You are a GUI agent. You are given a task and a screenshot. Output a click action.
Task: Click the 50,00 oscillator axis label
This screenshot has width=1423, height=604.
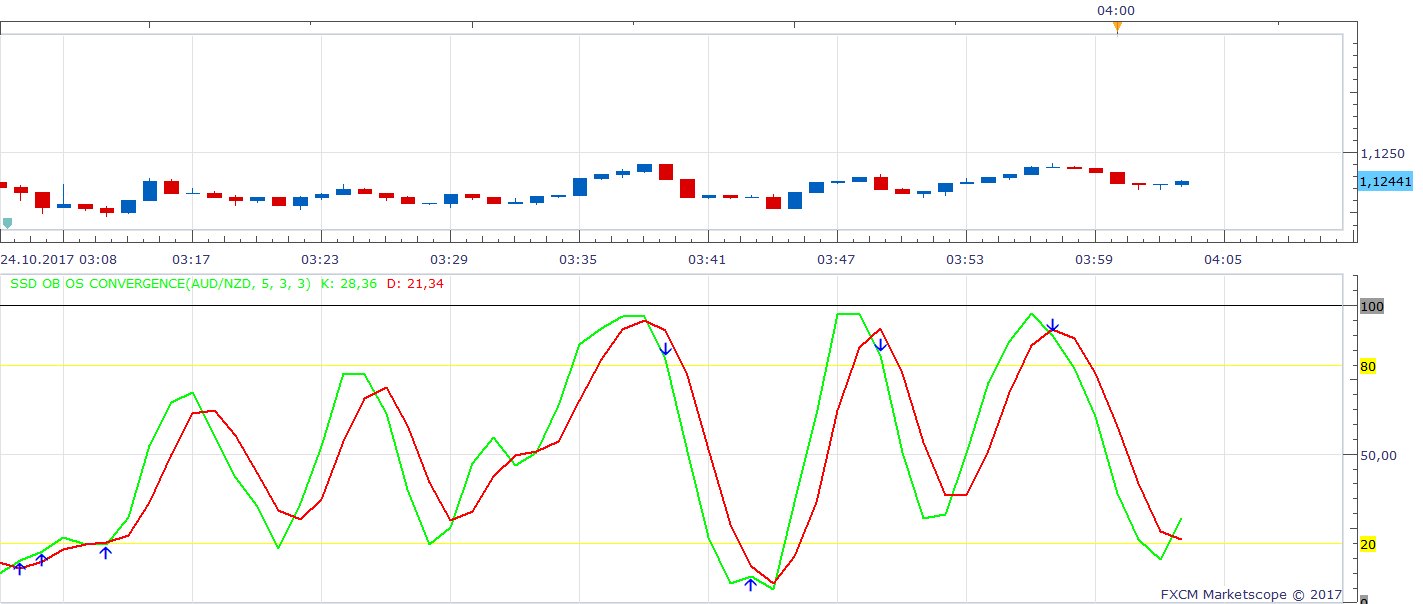pyautogui.click(x=1377, y=455)
